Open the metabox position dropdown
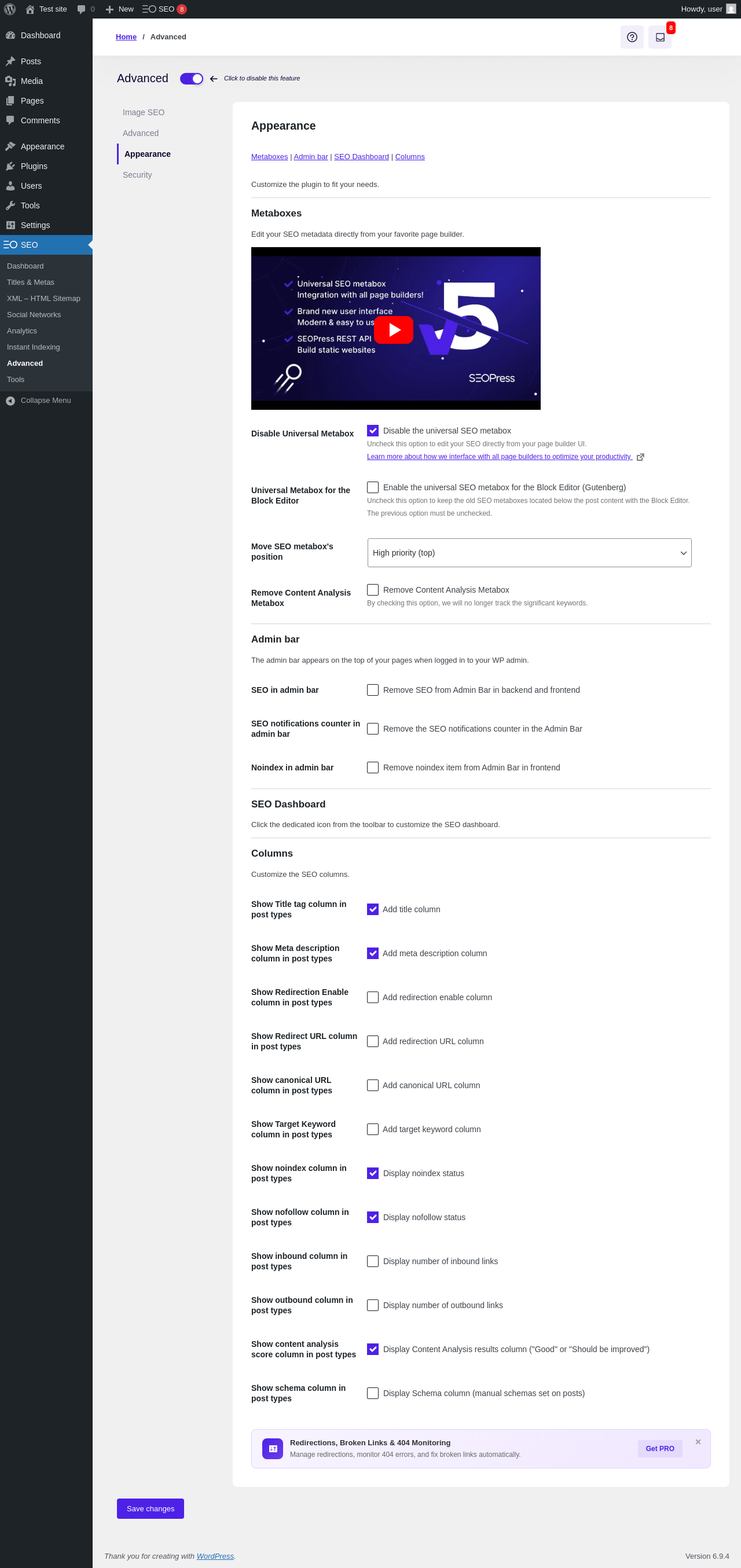 point(529,553)
